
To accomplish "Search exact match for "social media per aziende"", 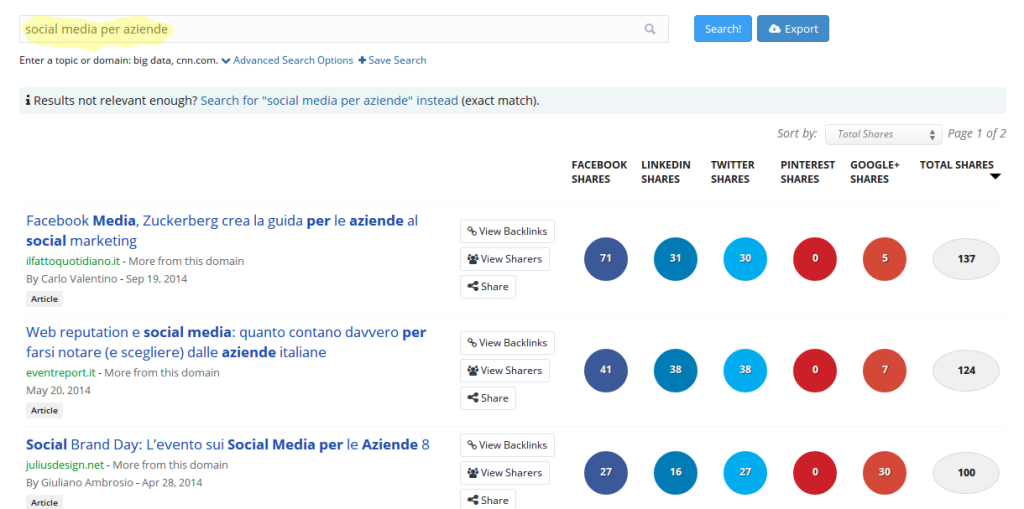I will pos(329,101).
